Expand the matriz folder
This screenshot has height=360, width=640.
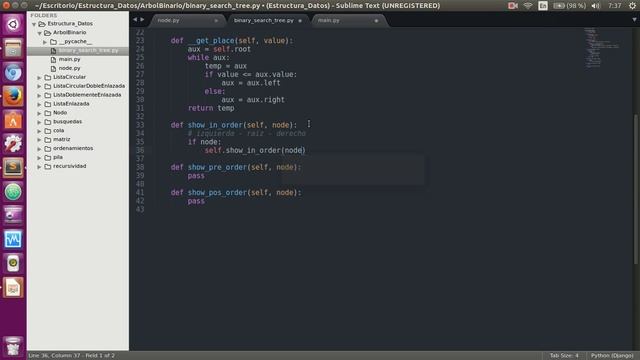tap(39, 140)
